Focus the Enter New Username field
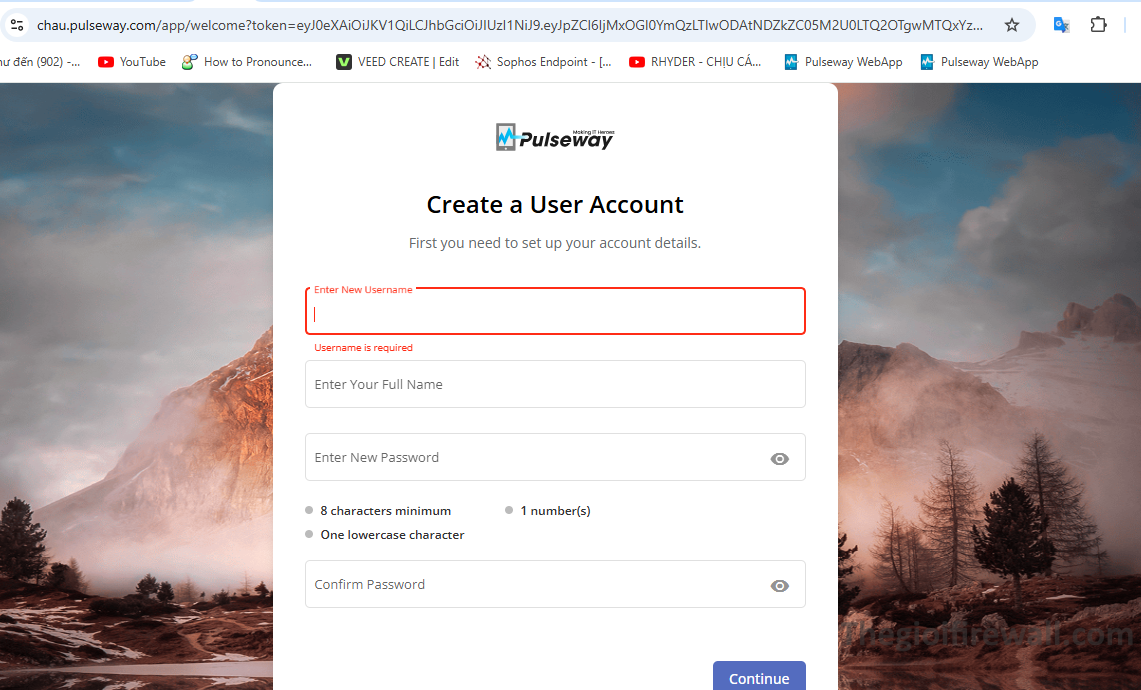 click(555, 313)
